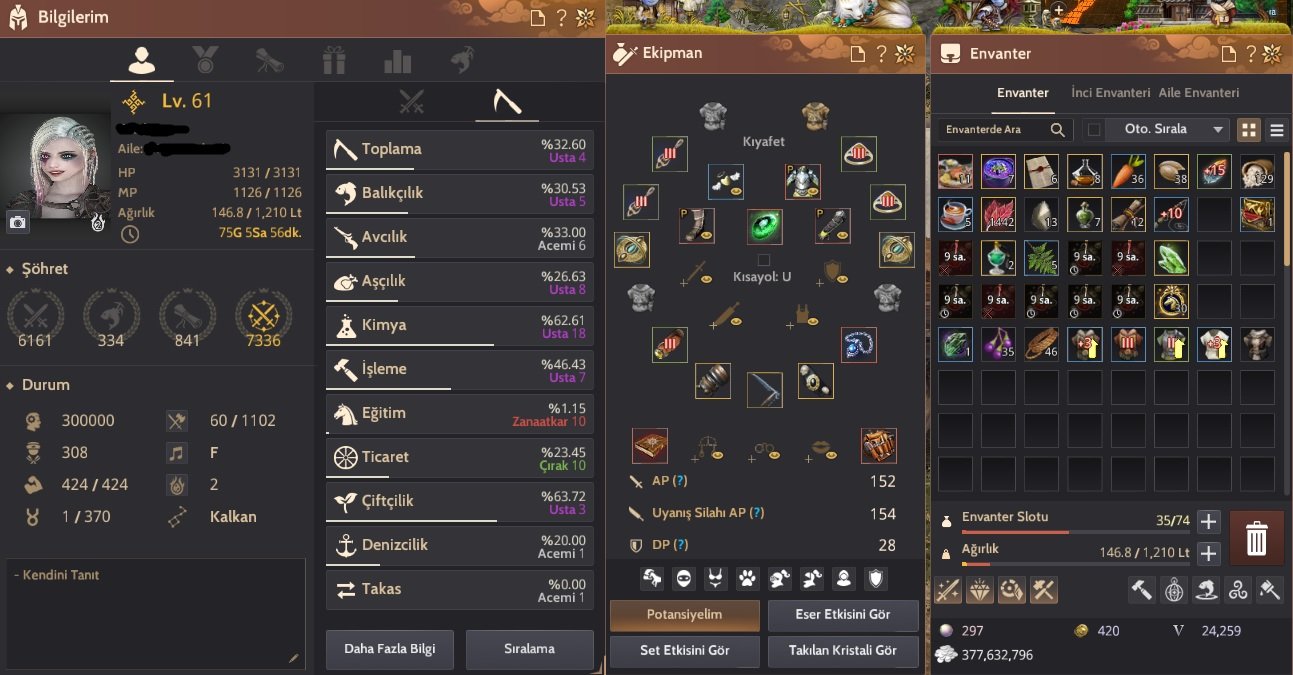Select the grid view icon in Envanter
1293x675 pixels.
1249,130
